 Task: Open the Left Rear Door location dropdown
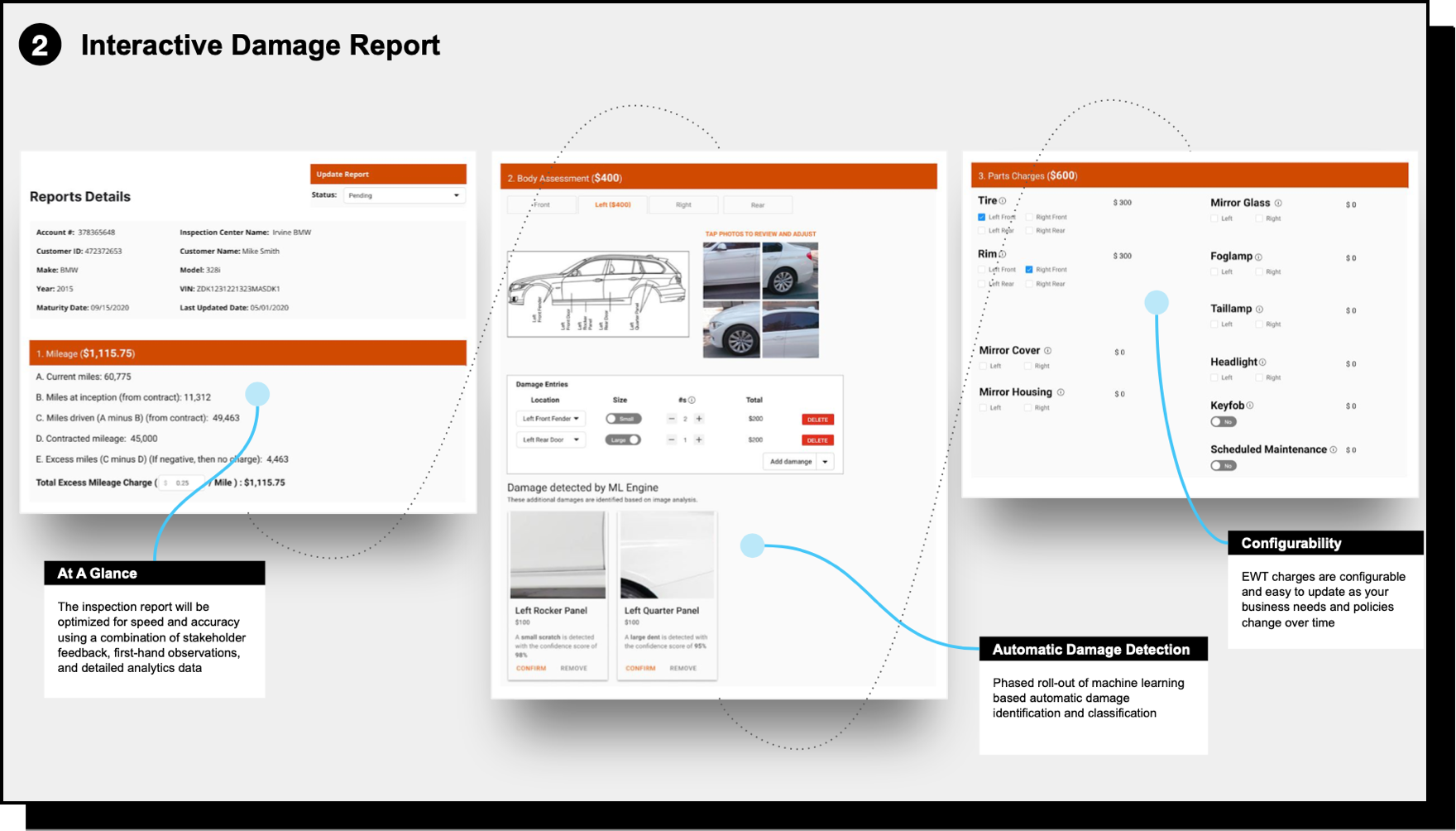550,440
